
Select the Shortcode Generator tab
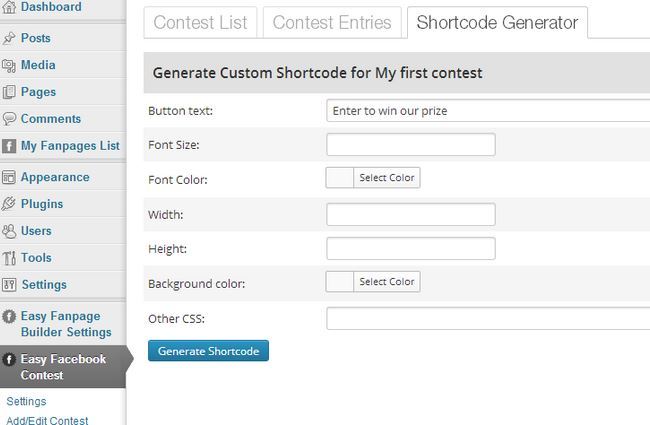click(x=497, y=22)
